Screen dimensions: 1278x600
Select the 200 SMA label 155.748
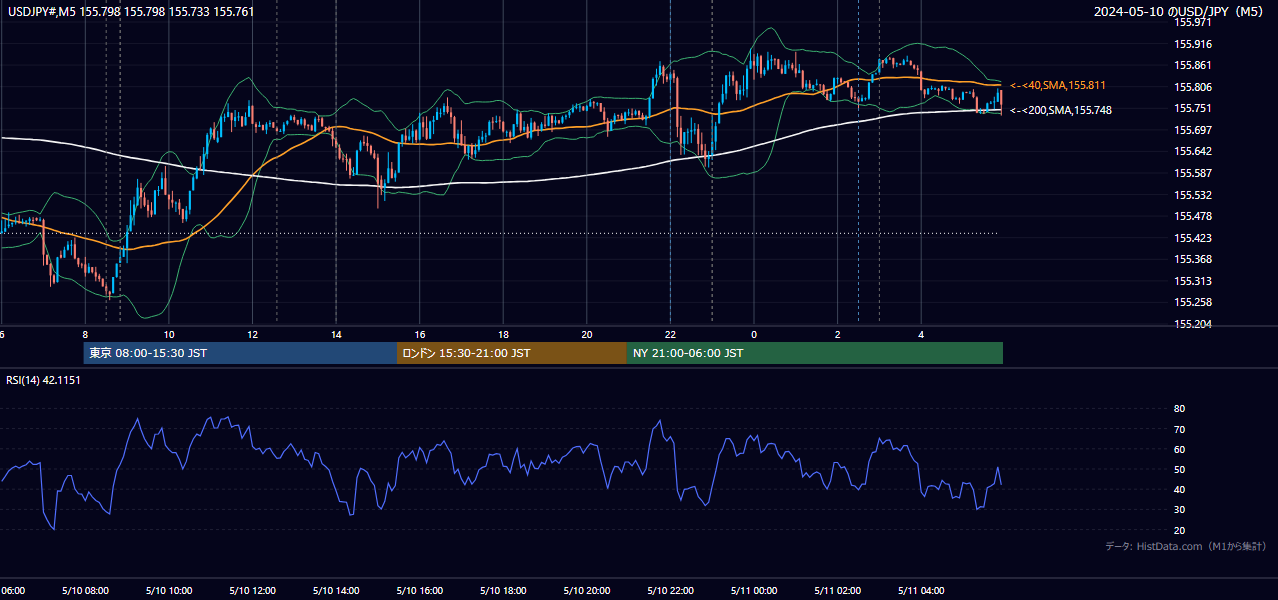pos(1061,110)
